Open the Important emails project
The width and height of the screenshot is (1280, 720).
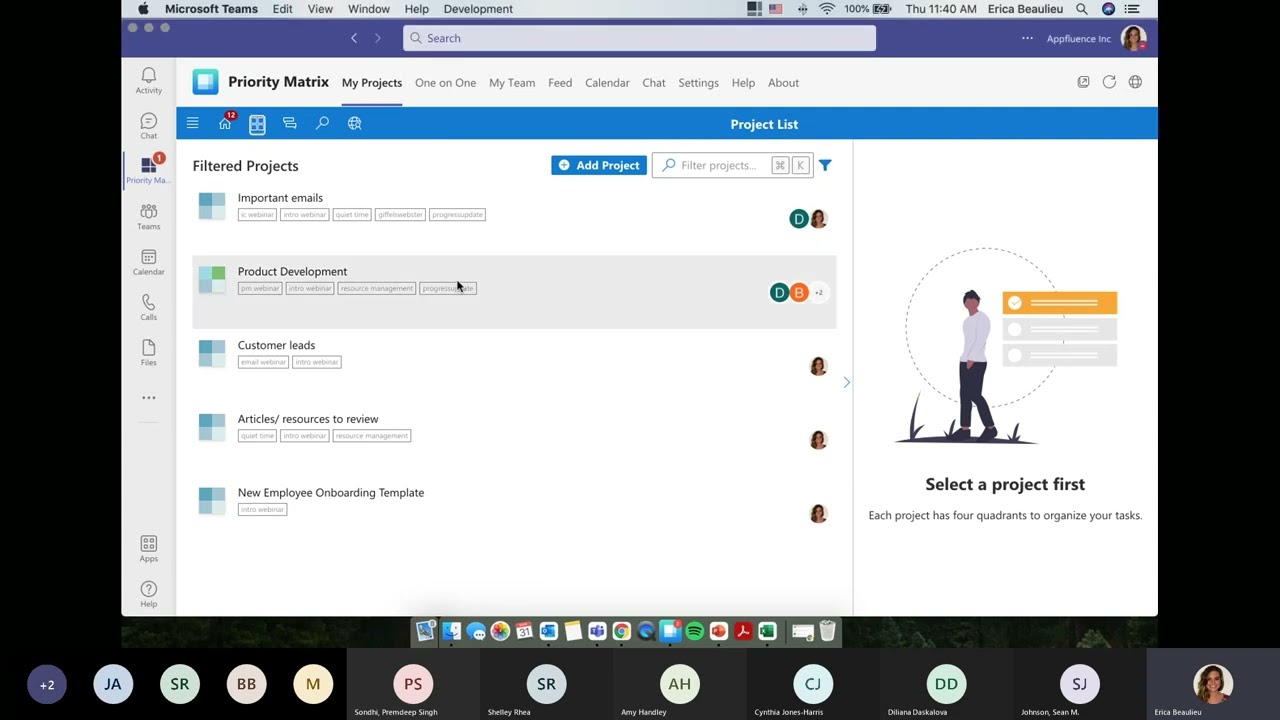(x=514, y=218)
